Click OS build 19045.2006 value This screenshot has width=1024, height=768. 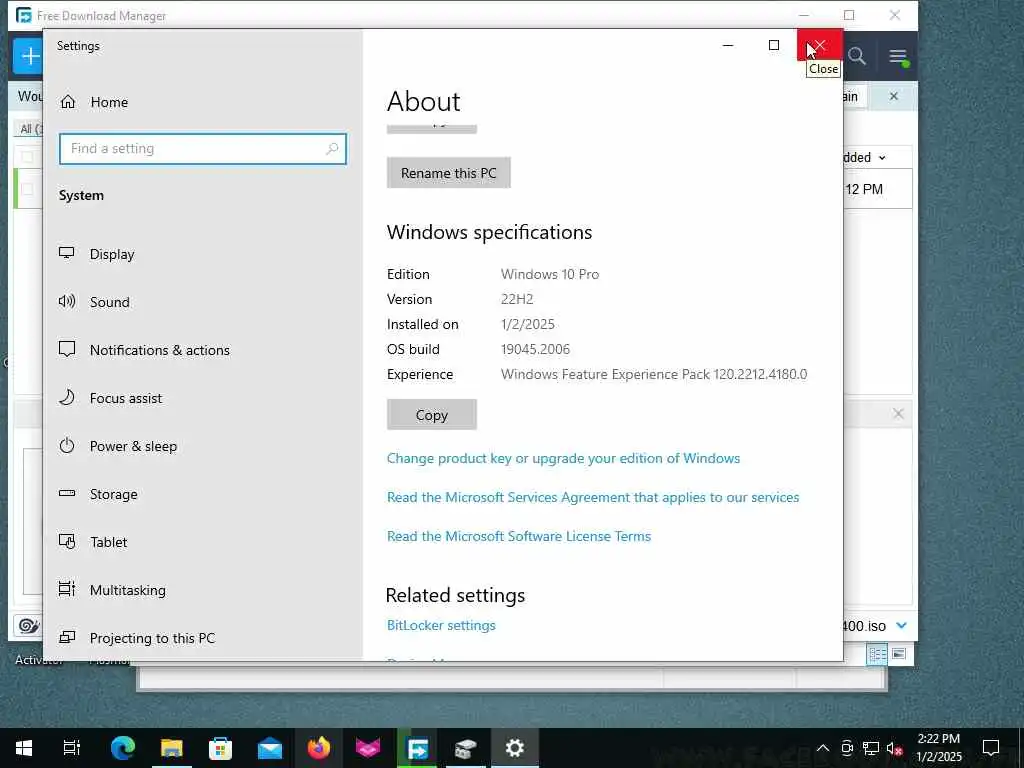[536, 349]
